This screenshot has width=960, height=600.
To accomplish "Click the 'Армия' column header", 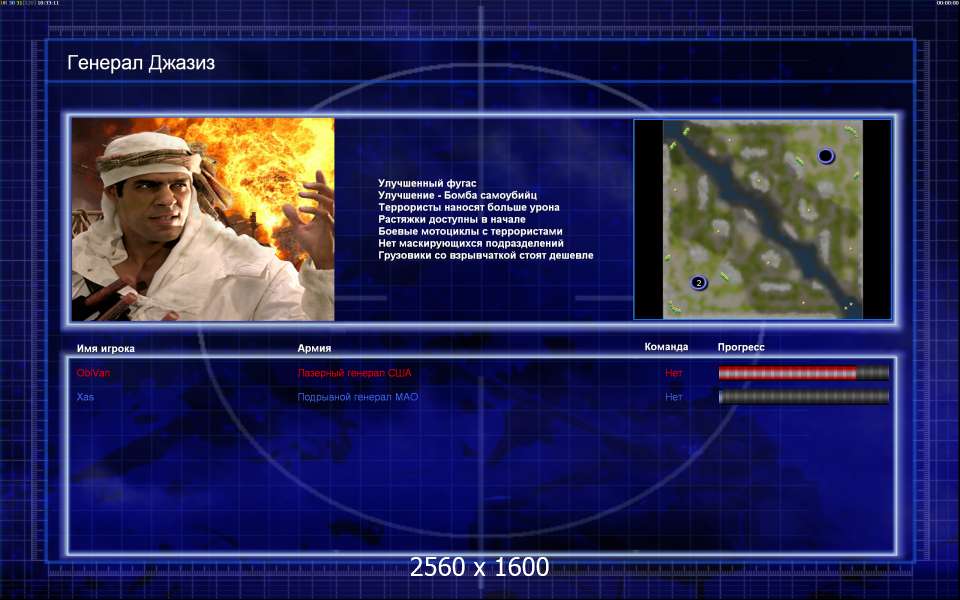I will click(x=314, y=348).
